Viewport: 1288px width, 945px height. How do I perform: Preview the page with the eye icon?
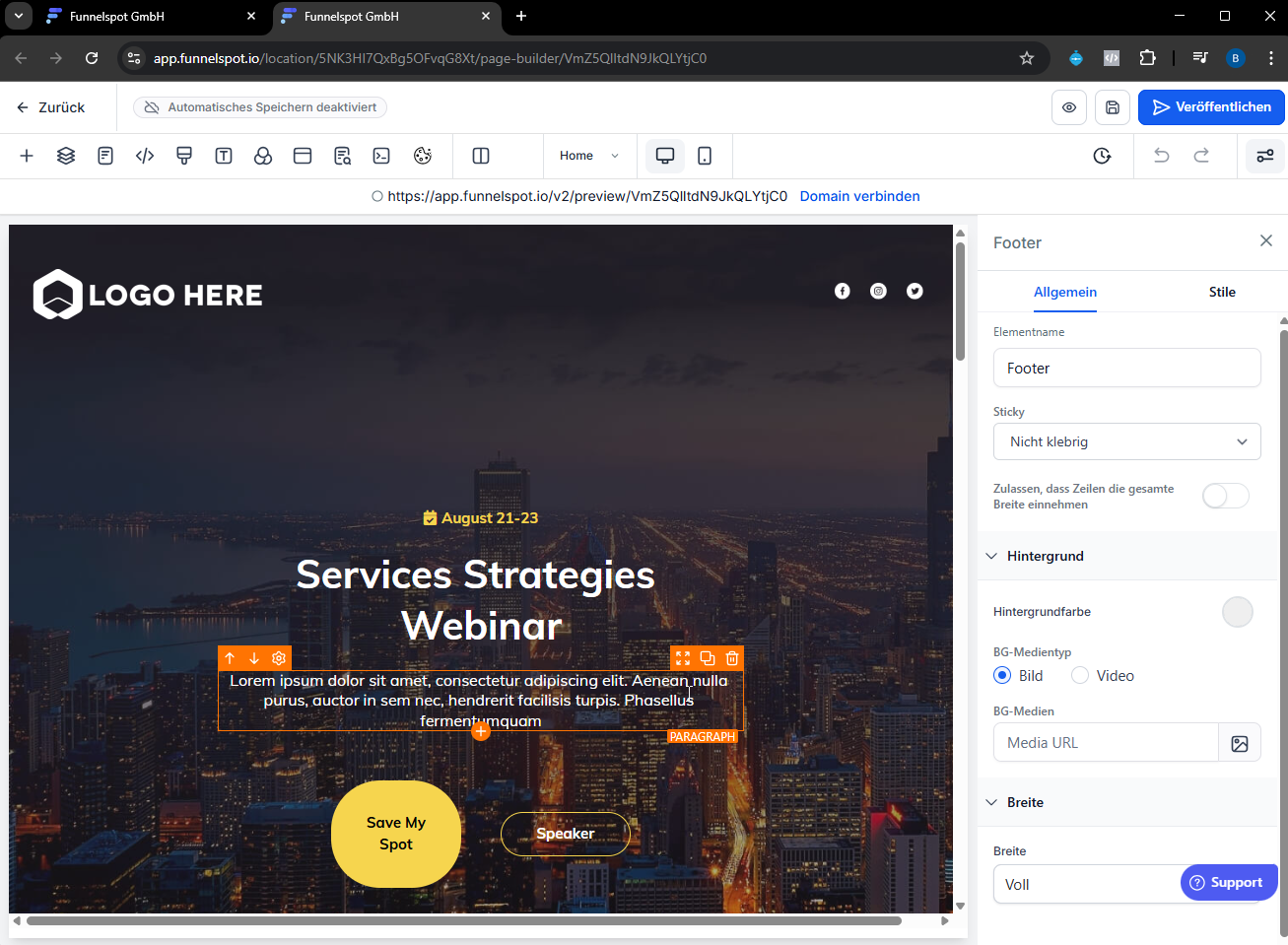(1069, 107)
